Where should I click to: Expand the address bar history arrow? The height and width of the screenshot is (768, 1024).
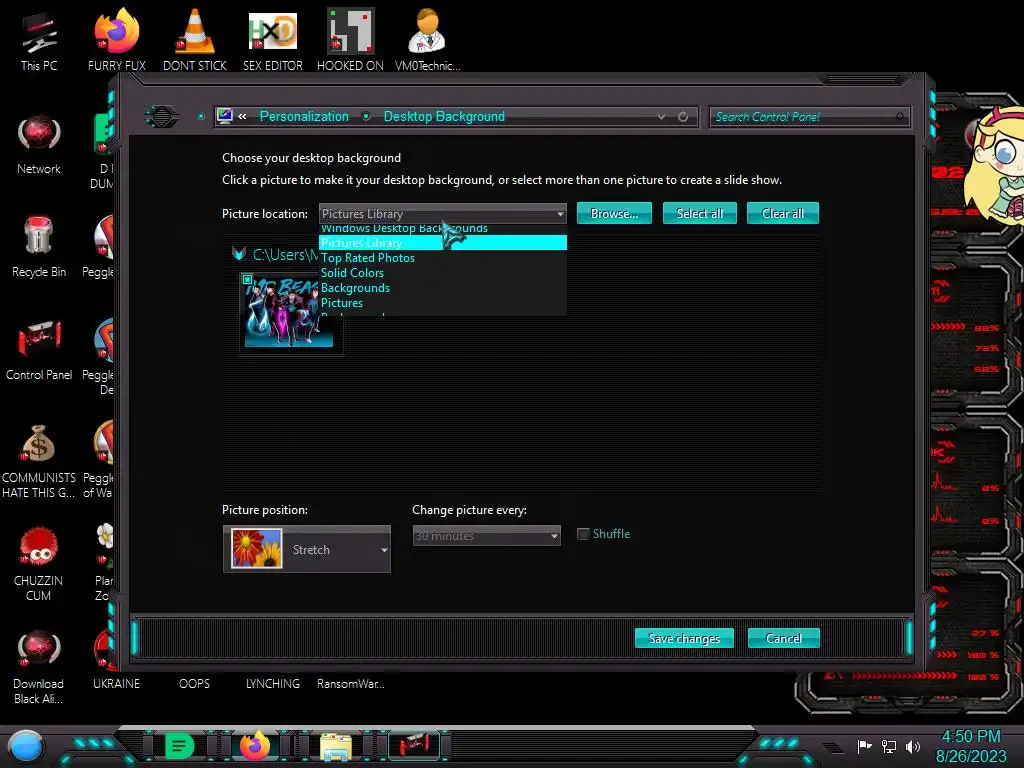coord(662,117)
